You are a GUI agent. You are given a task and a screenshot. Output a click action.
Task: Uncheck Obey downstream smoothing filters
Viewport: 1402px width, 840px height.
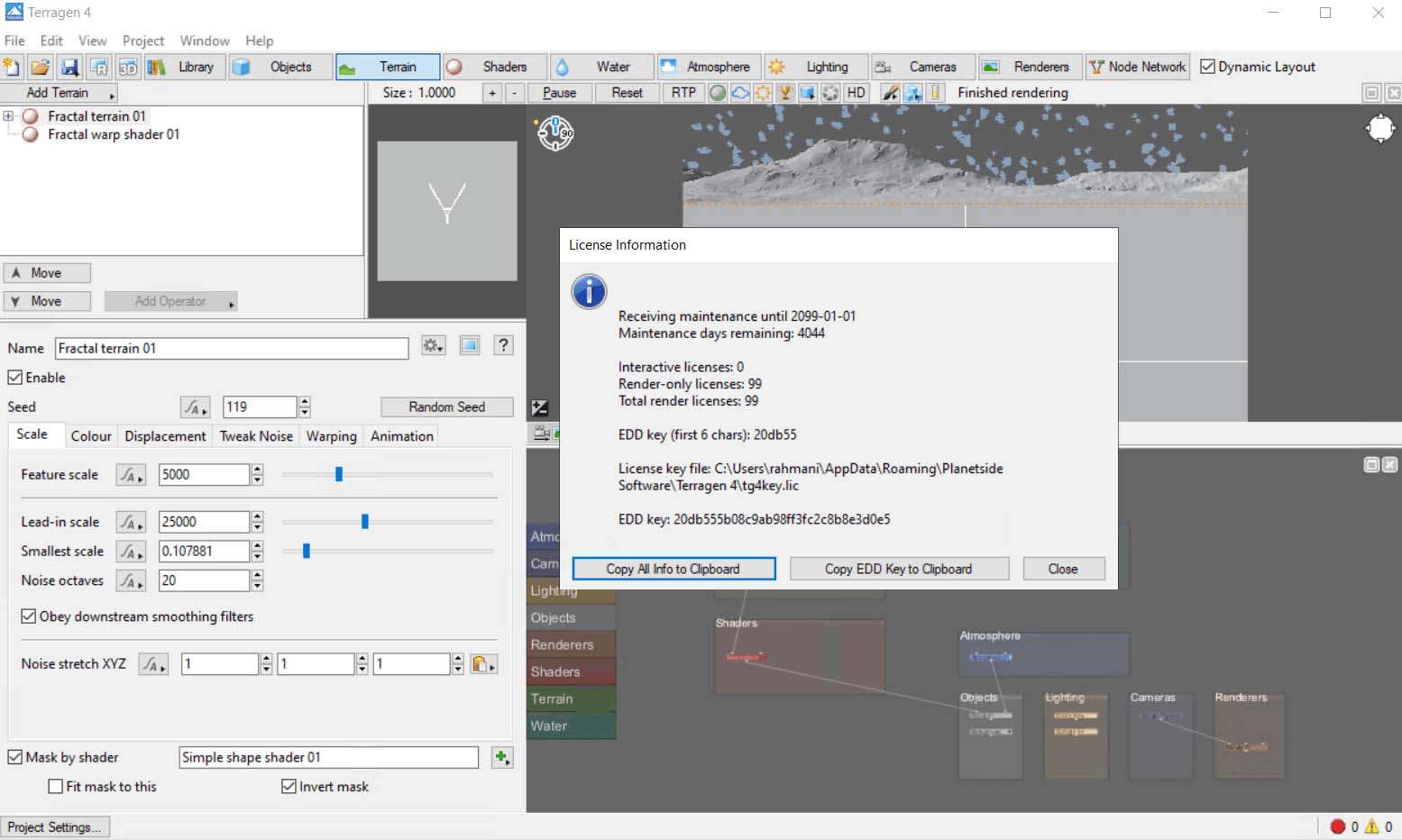coord(29,616)
